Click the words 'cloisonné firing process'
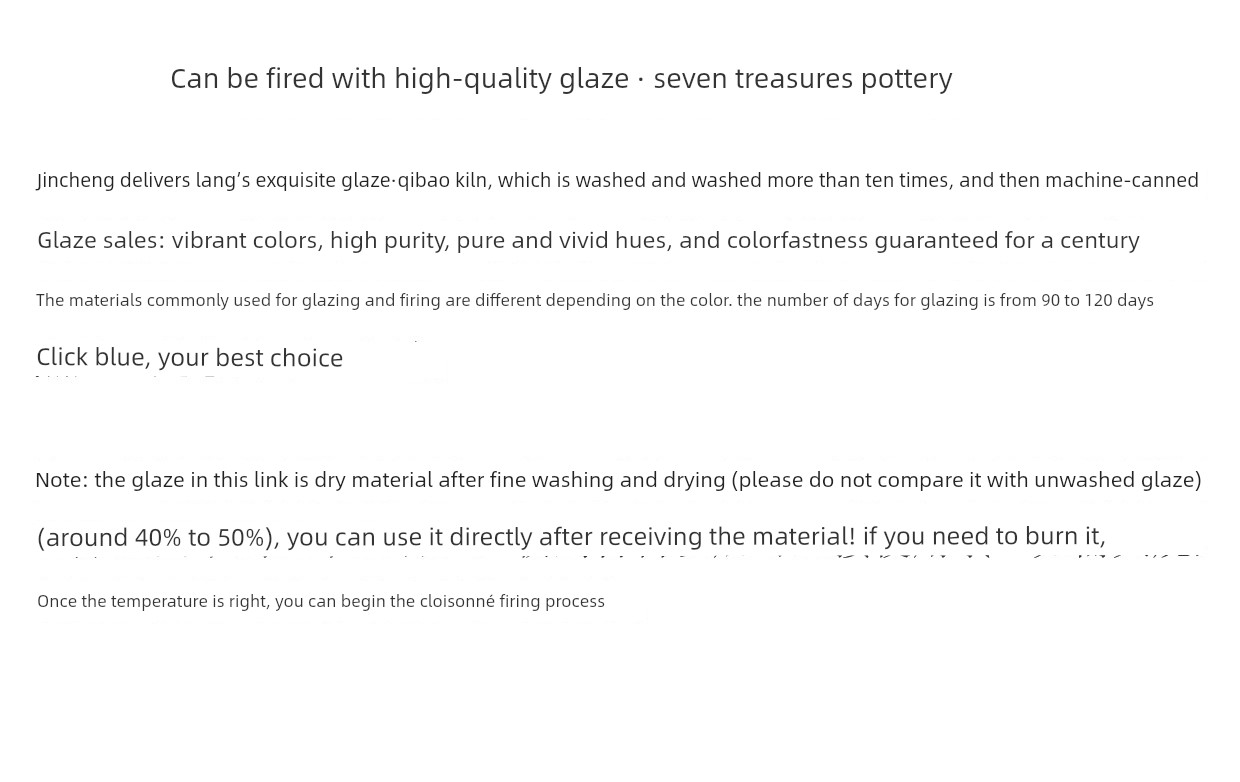Image resolution: width=1240 pixels, height=782 pixels. pyautogui.click(x=512, y=601)
